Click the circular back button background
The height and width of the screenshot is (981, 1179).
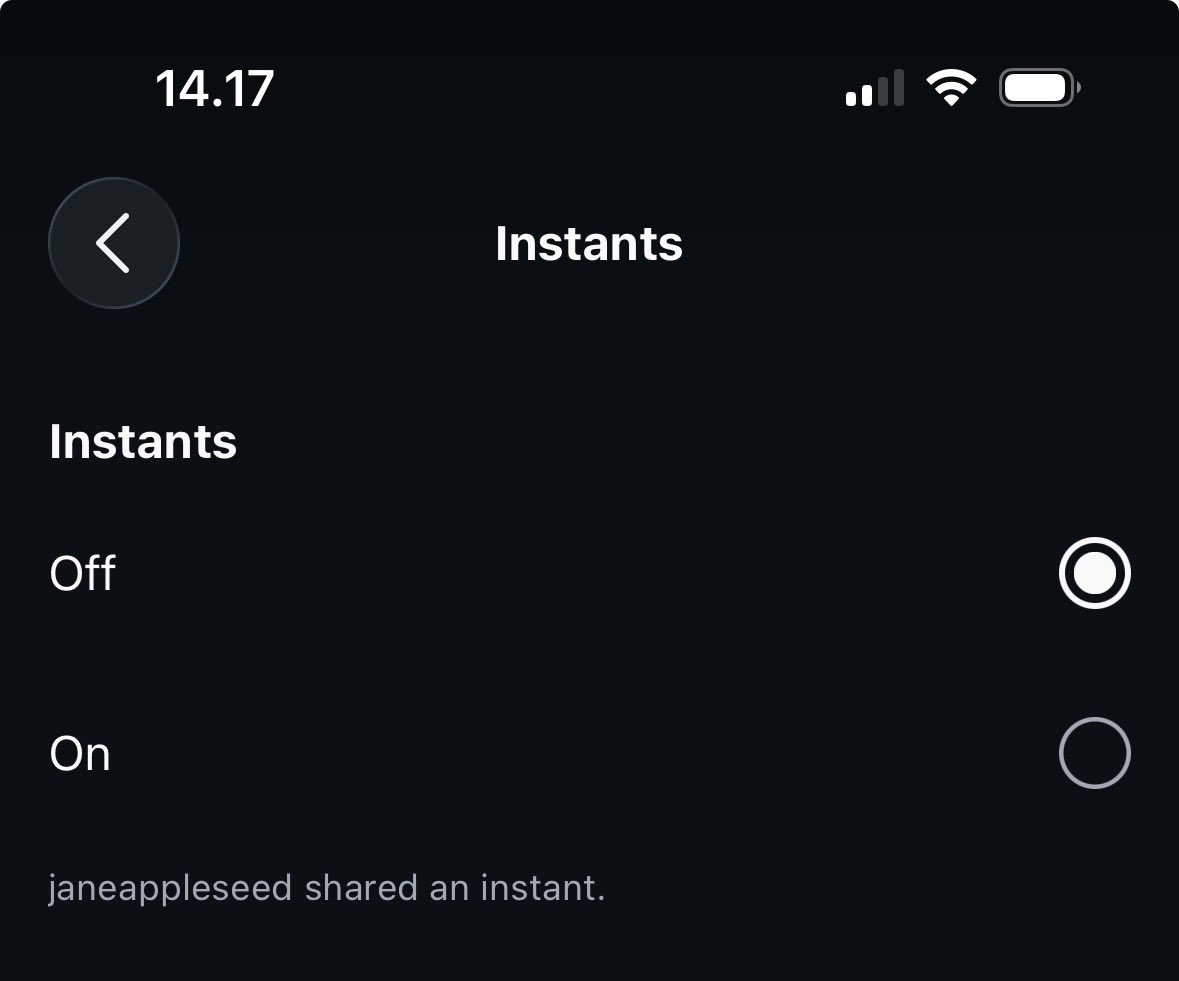pos(114,243)
